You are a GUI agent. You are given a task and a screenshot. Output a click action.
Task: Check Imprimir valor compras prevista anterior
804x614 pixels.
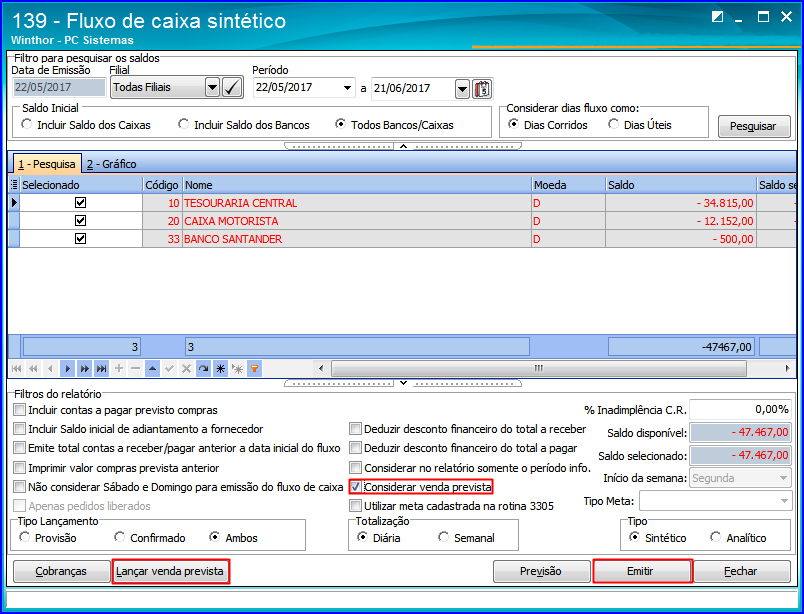click(19, 468)
